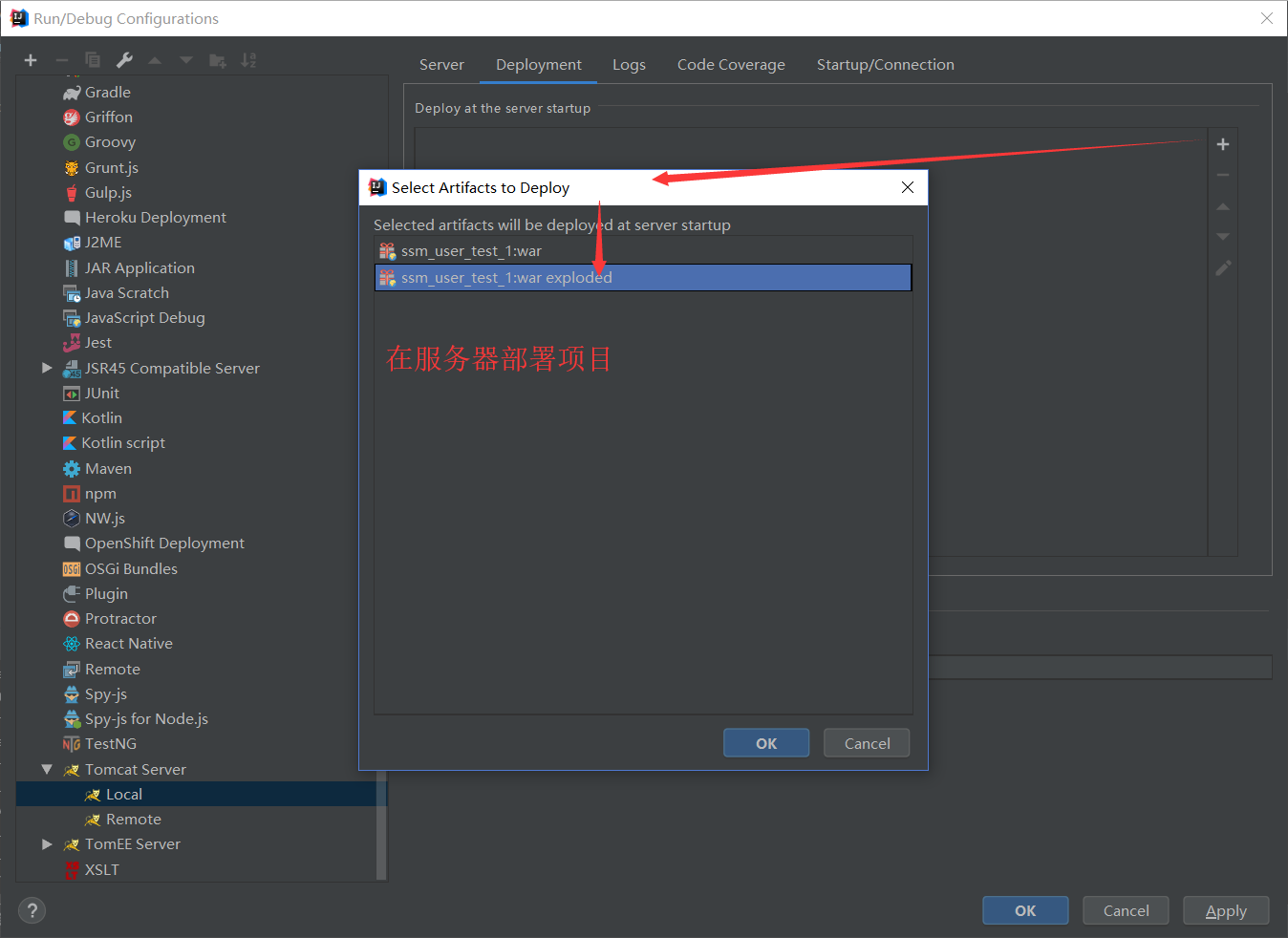1288x938 pixels.
Task: Select Protractor configuration type
Action: 109,618
